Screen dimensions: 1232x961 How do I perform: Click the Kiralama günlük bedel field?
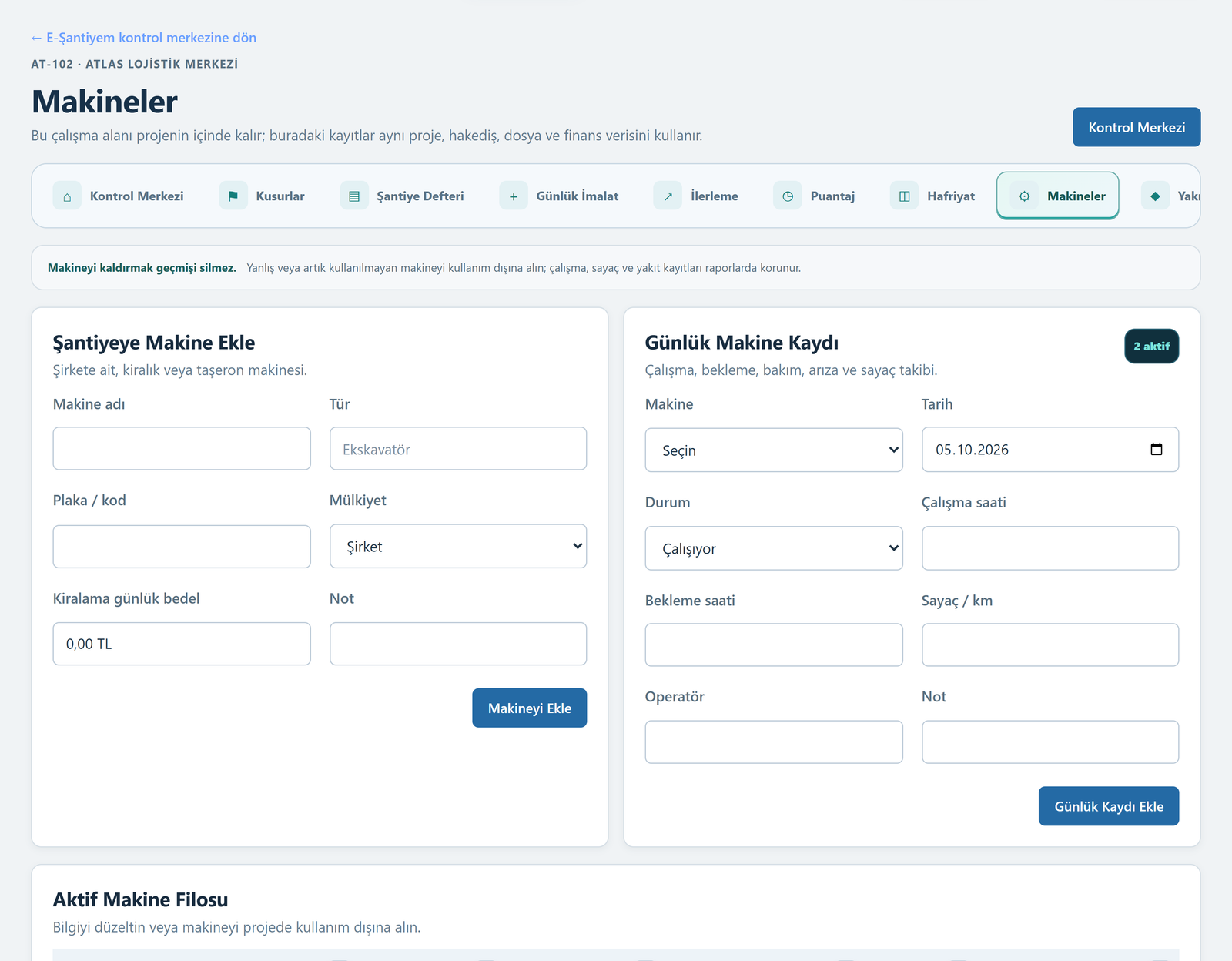pos(182,644)
